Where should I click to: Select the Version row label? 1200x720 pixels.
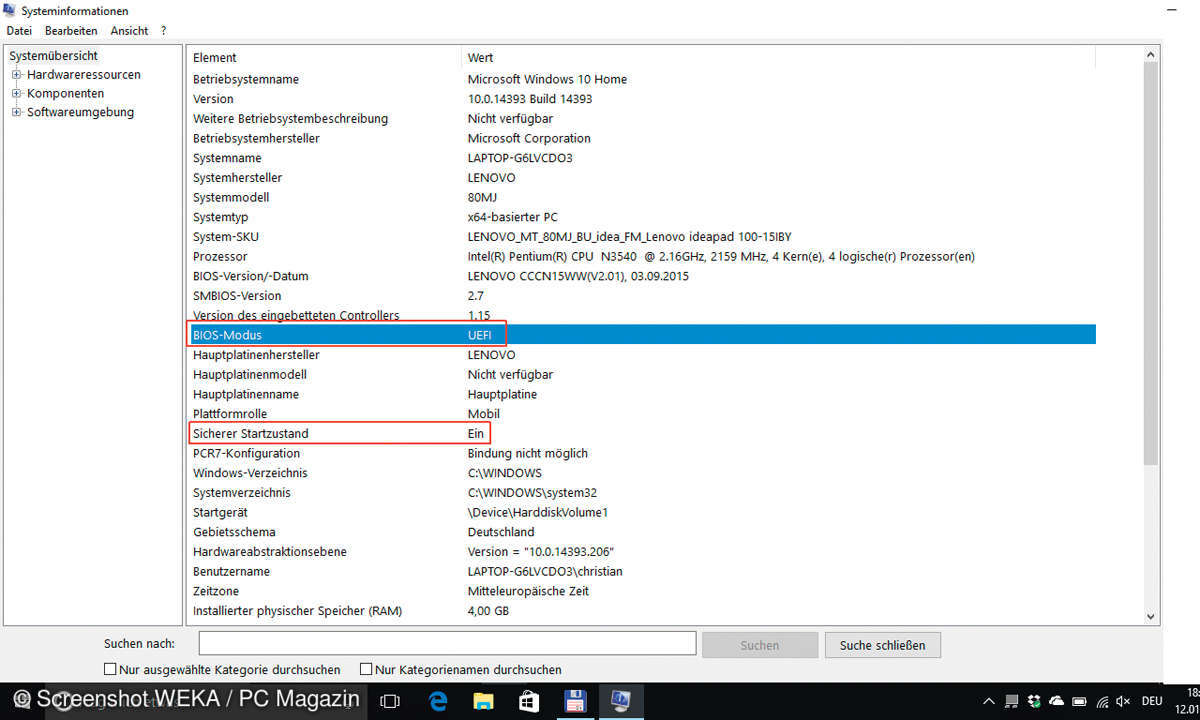click(x=213, y=99)
